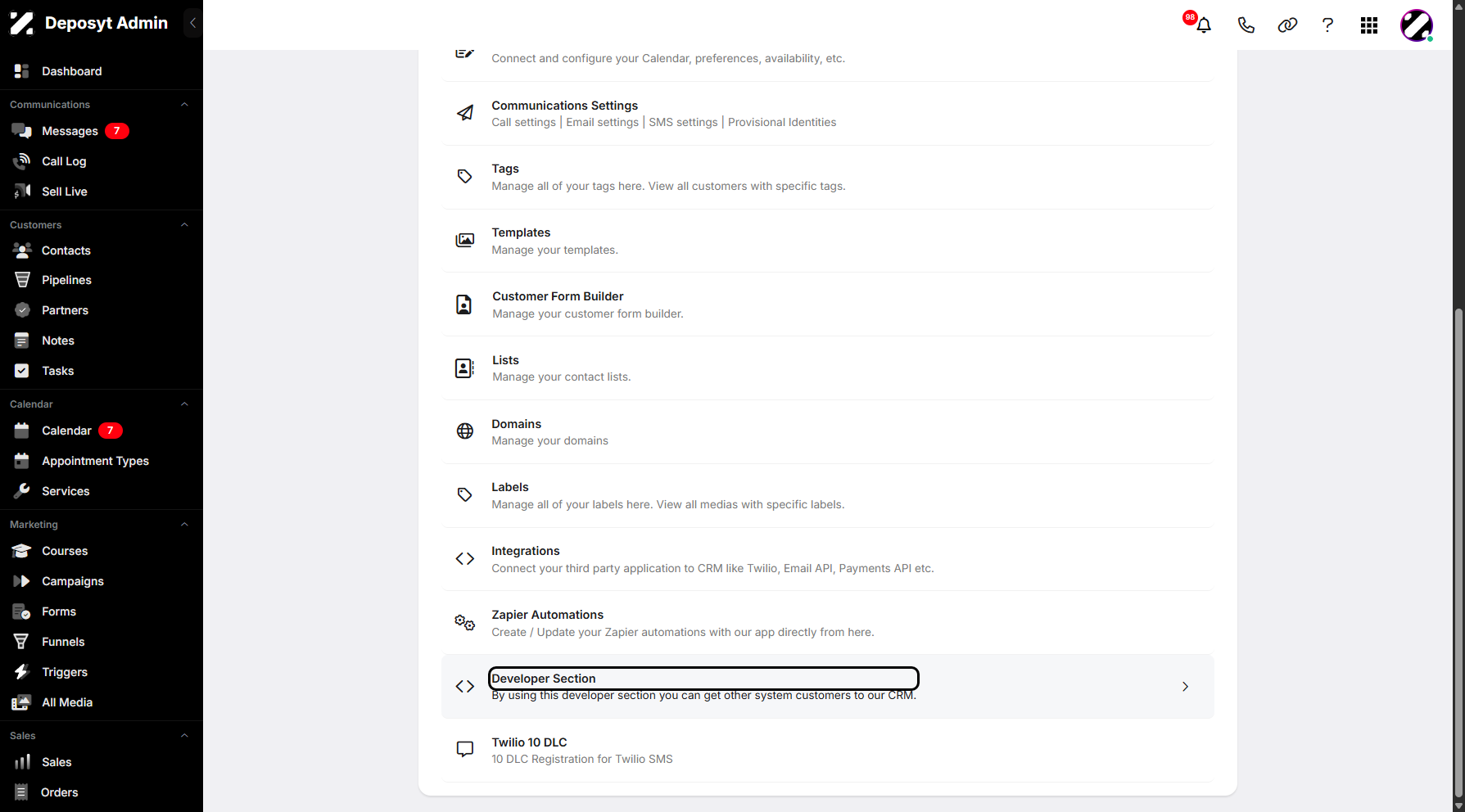Click the Developer Section chevron arrow
Image resolution: width=1465 pixels, height=812 pixels.
click(1185, 687)
